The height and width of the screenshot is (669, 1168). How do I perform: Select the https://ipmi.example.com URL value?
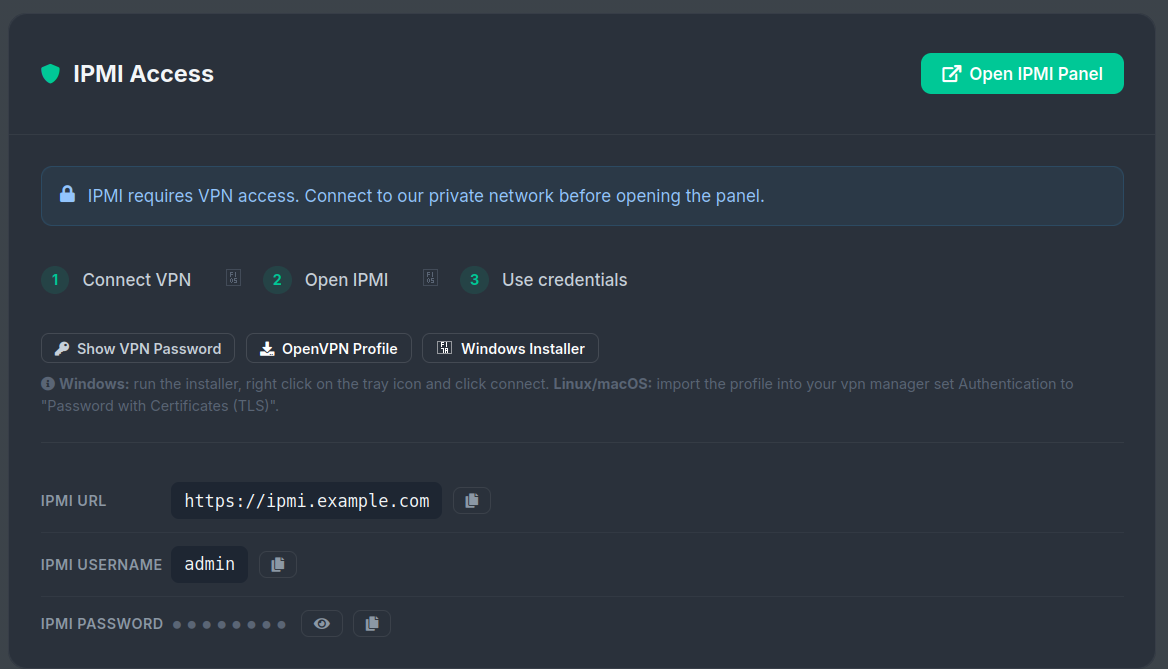306,501
